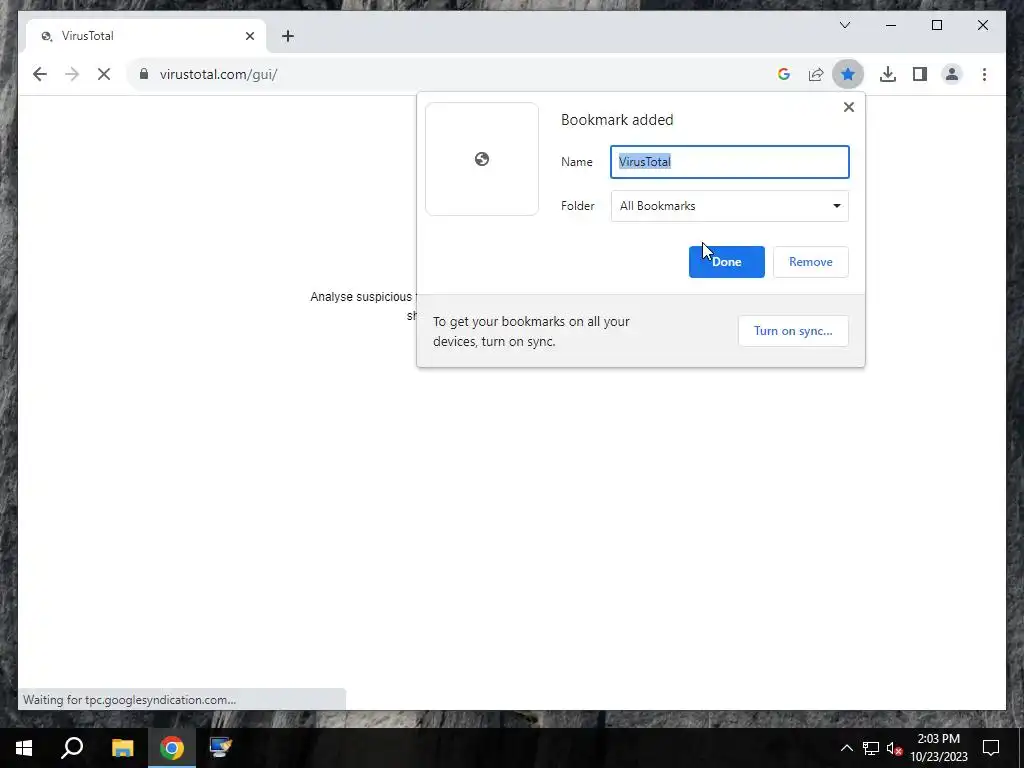This screenshot has width=1024, height=768.
Task: Open Chrome three-dot menu
Action: (x=984, y=74)
